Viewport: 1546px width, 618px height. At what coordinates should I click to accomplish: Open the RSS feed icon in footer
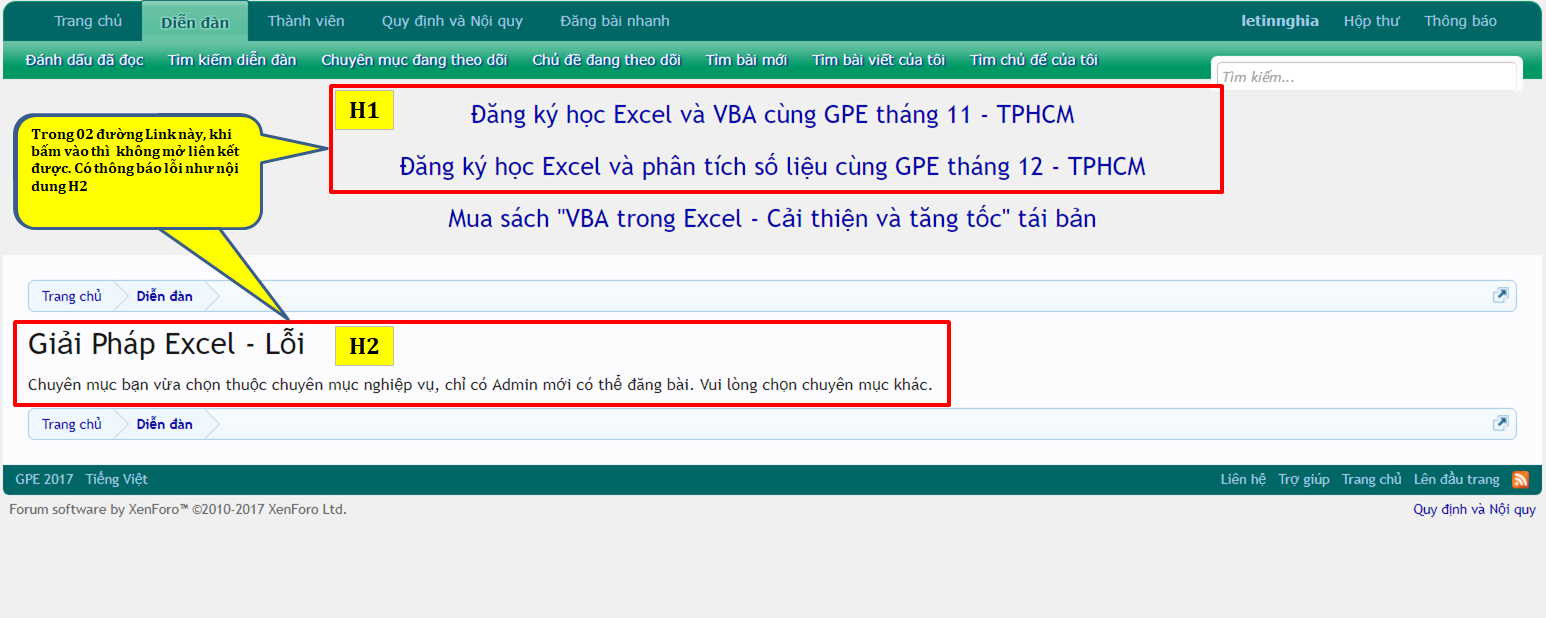(x=1520, y=480)
